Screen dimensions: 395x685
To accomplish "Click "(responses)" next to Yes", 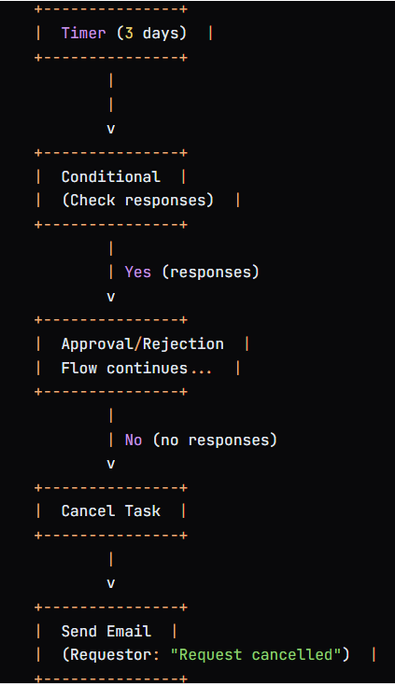I will [x=210, y=272].
